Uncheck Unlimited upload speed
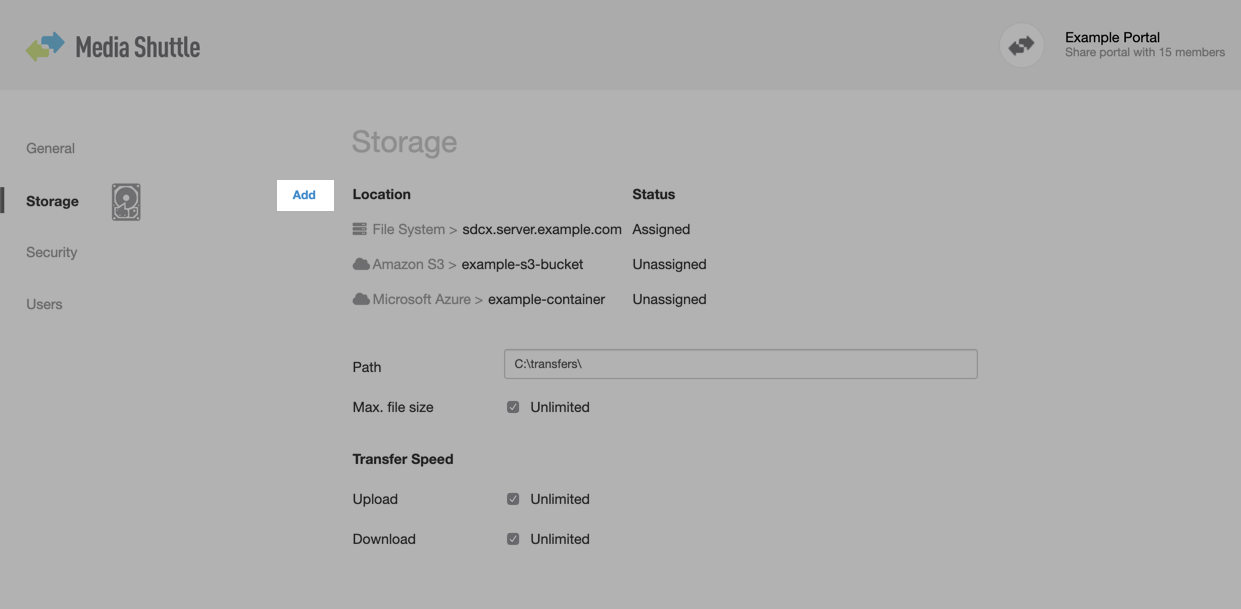The width and height of the screenshot is (1241, 609). point(513,499)
